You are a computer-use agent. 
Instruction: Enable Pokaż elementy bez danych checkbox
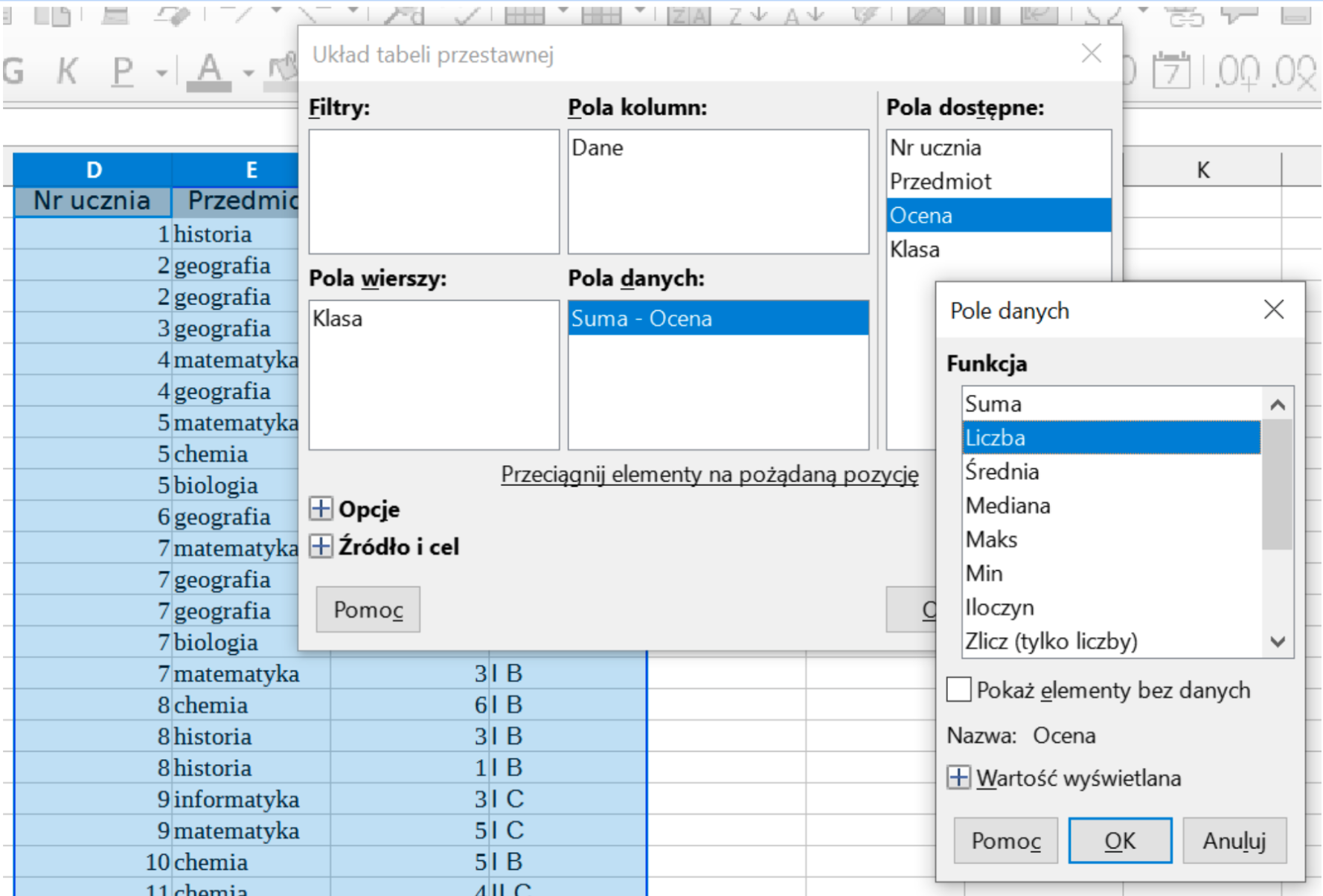[959, 690]
